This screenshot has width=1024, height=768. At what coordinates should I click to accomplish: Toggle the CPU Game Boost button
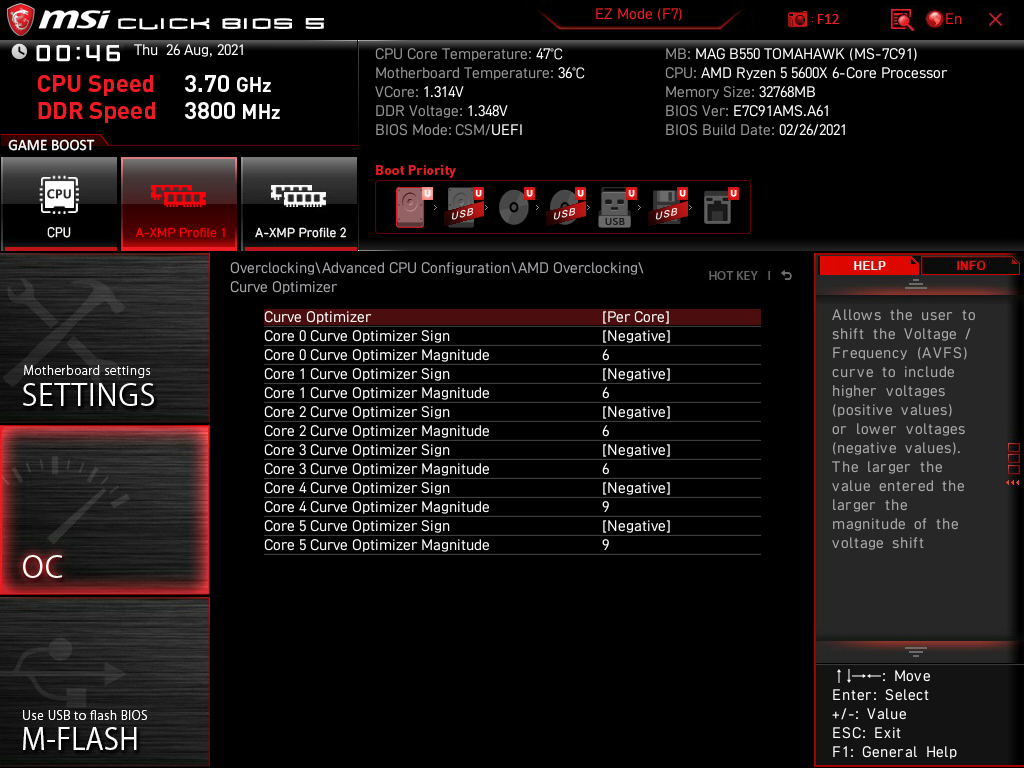59,203
